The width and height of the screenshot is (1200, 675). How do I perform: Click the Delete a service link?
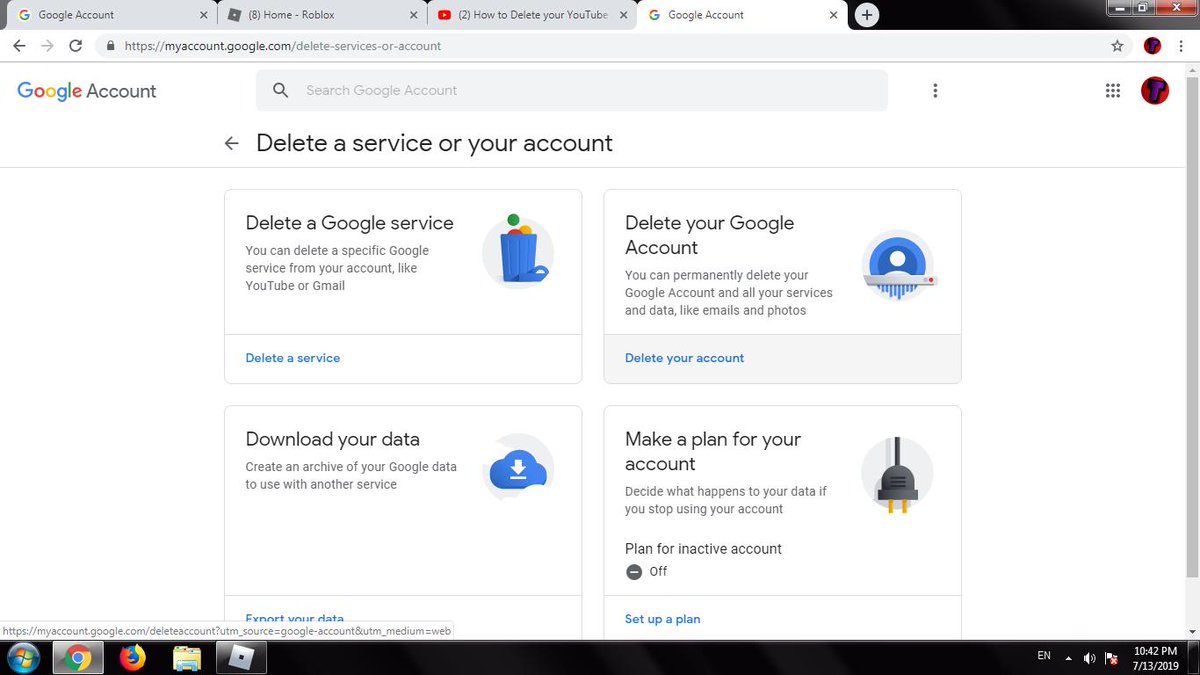(x=293, y=358)
